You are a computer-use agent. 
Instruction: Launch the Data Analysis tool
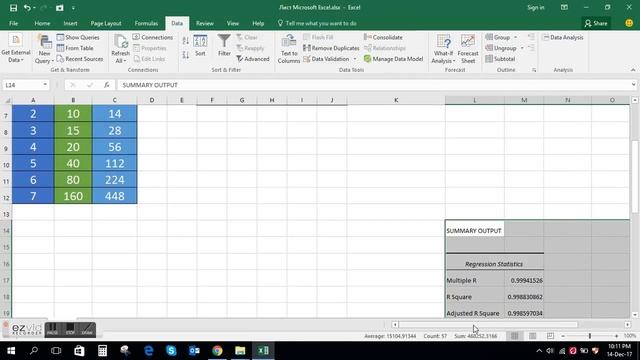pos(563,37)
